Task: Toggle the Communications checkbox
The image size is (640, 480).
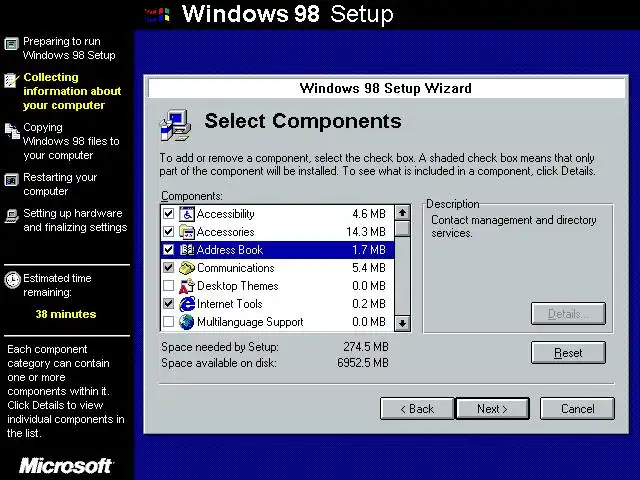Action: click(168, 268)
